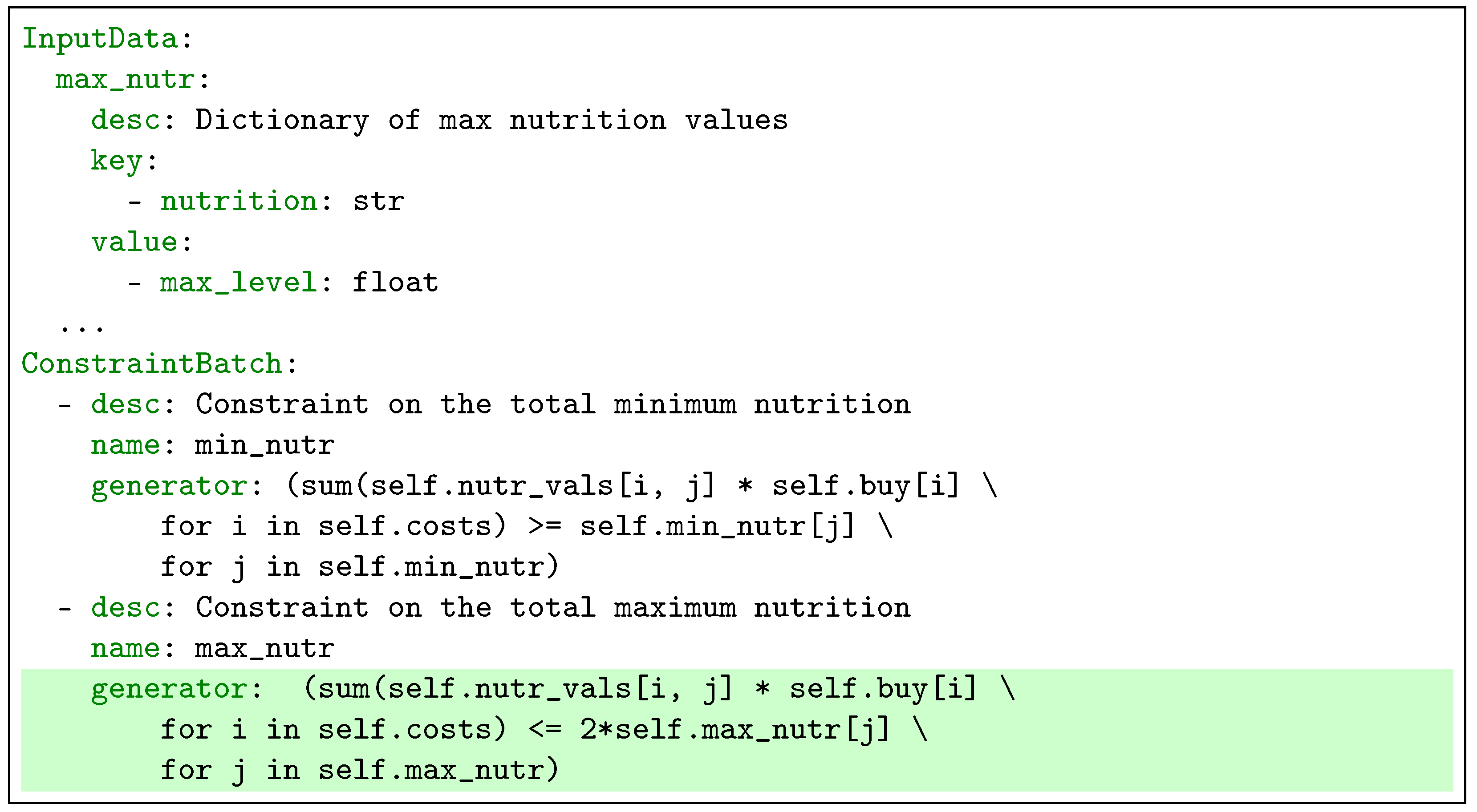Click the green 'nutrition' key

(x=239, y=202)
